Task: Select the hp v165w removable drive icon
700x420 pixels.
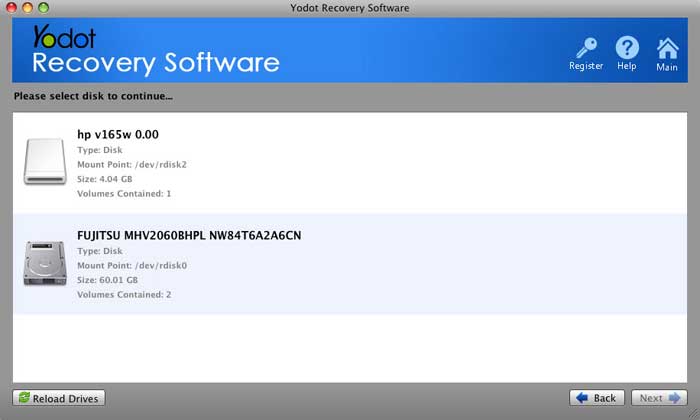Action: pos(44,162)
